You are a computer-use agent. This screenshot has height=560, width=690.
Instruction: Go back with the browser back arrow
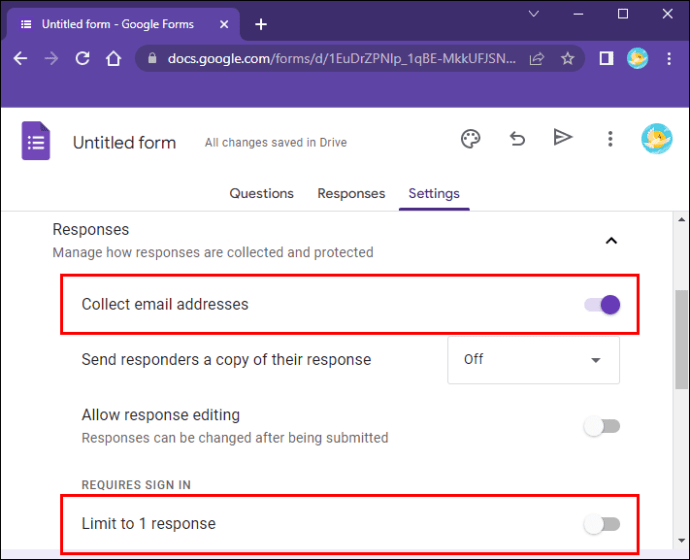click(21, 59)
